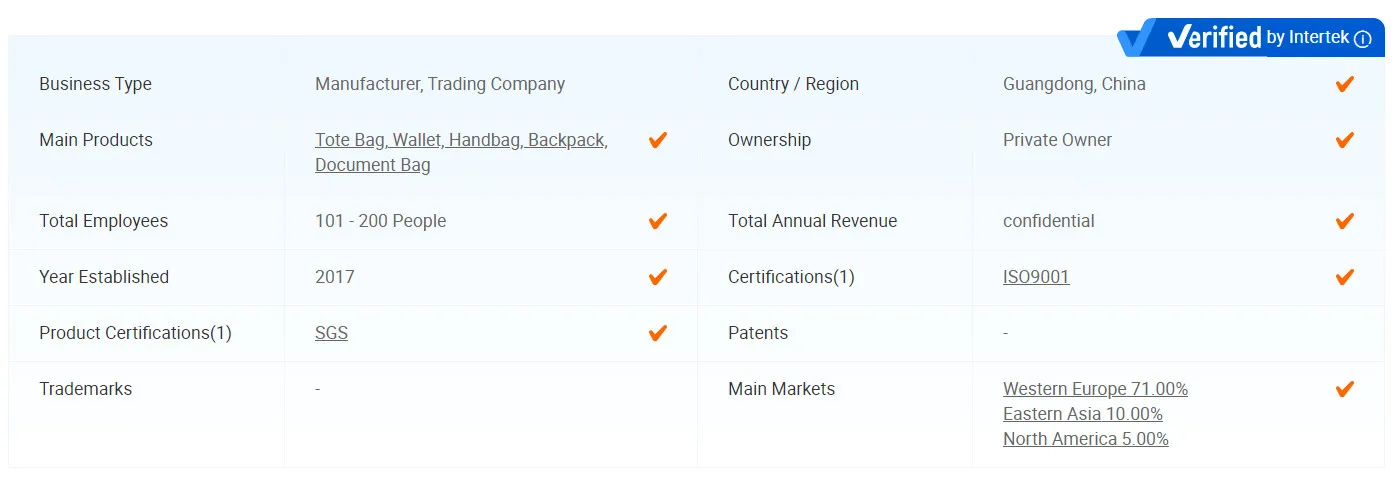The height and width of the screenshot is (483, 1400).
Task: Click the checkmark in the SGS row
Action: point(657,333)
